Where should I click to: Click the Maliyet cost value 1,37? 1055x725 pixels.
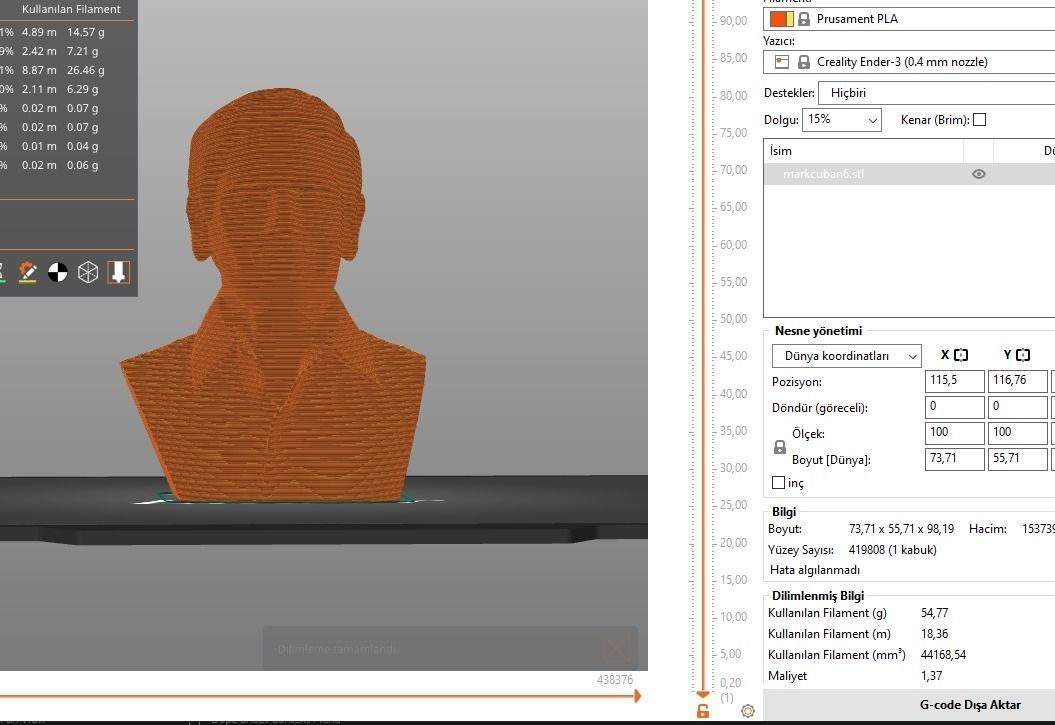[x=931, y=676]
